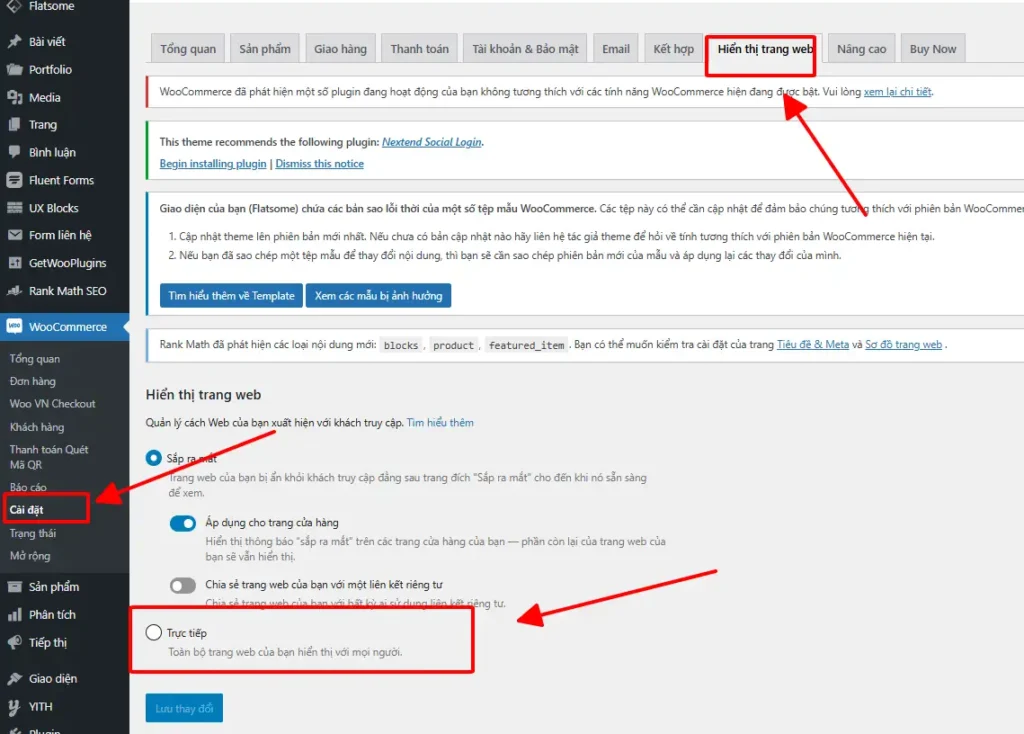Toggle Áp dụng cho trang cửa hàng switch
The height and width of the screenshot is (734, 1024).
[x=182, y=523]
